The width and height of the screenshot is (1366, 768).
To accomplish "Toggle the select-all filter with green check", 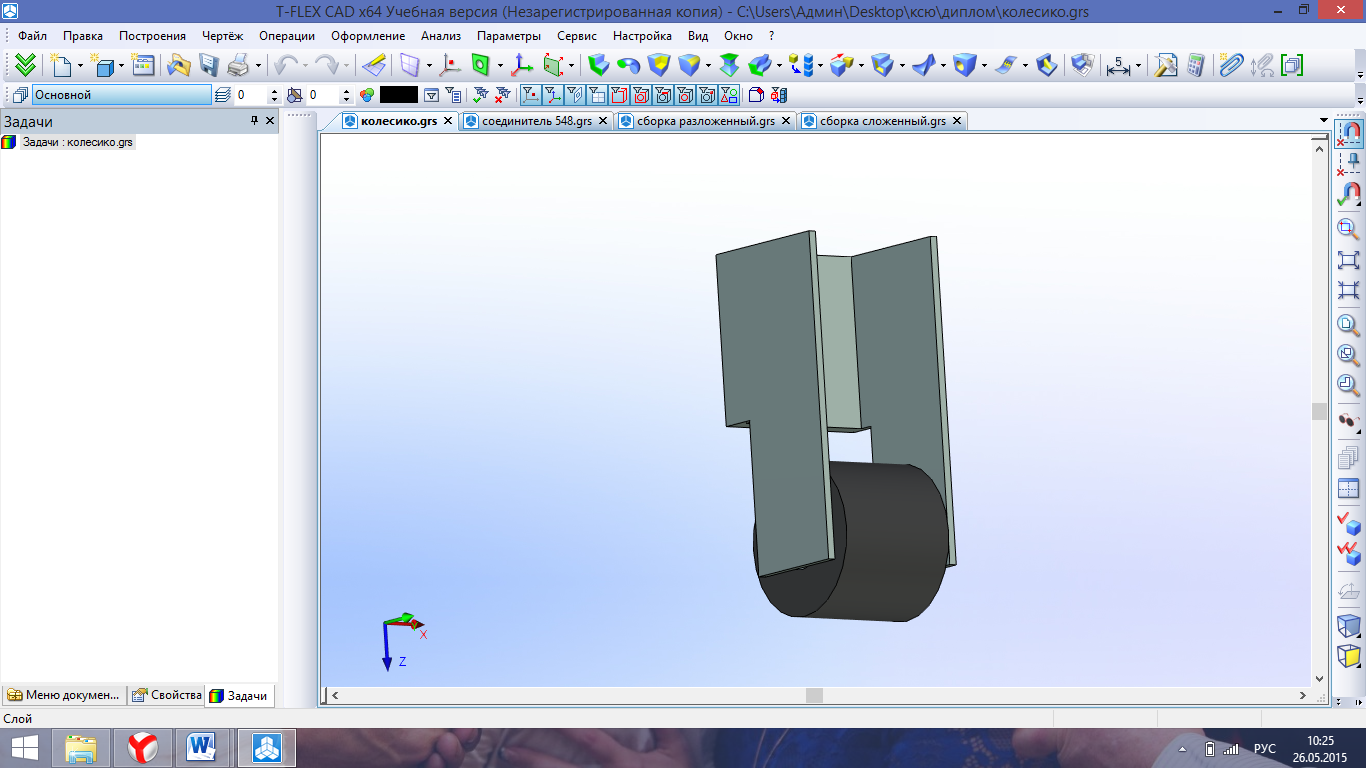I will (481, 95).
